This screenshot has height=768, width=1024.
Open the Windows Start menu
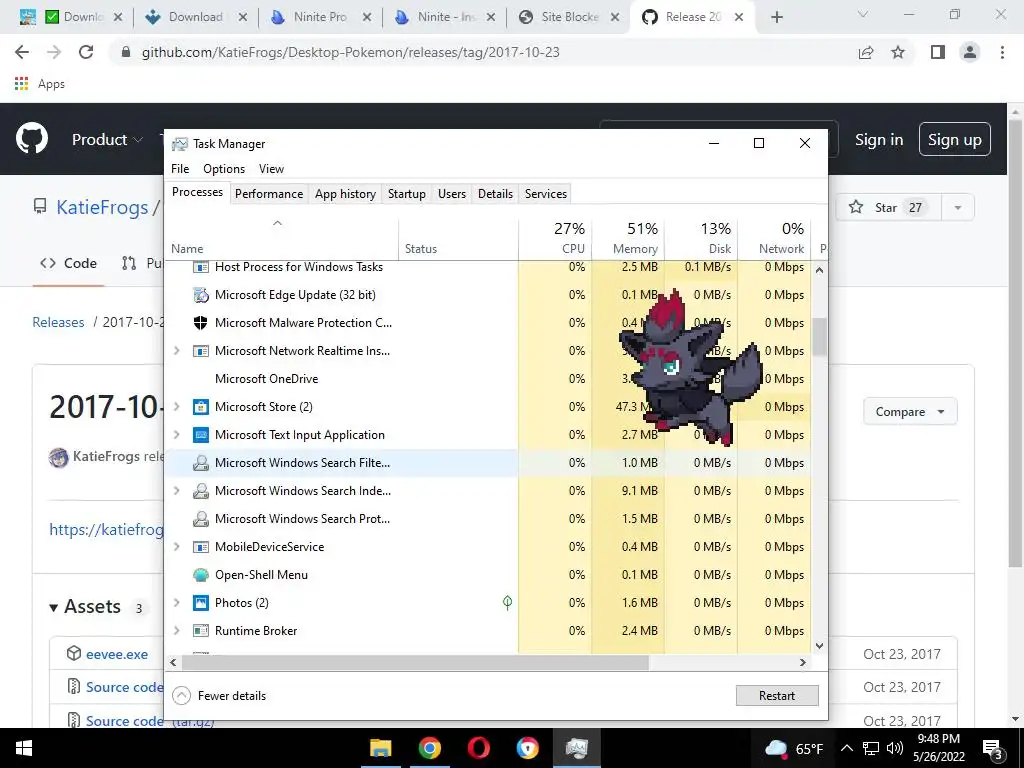point(24,748)
